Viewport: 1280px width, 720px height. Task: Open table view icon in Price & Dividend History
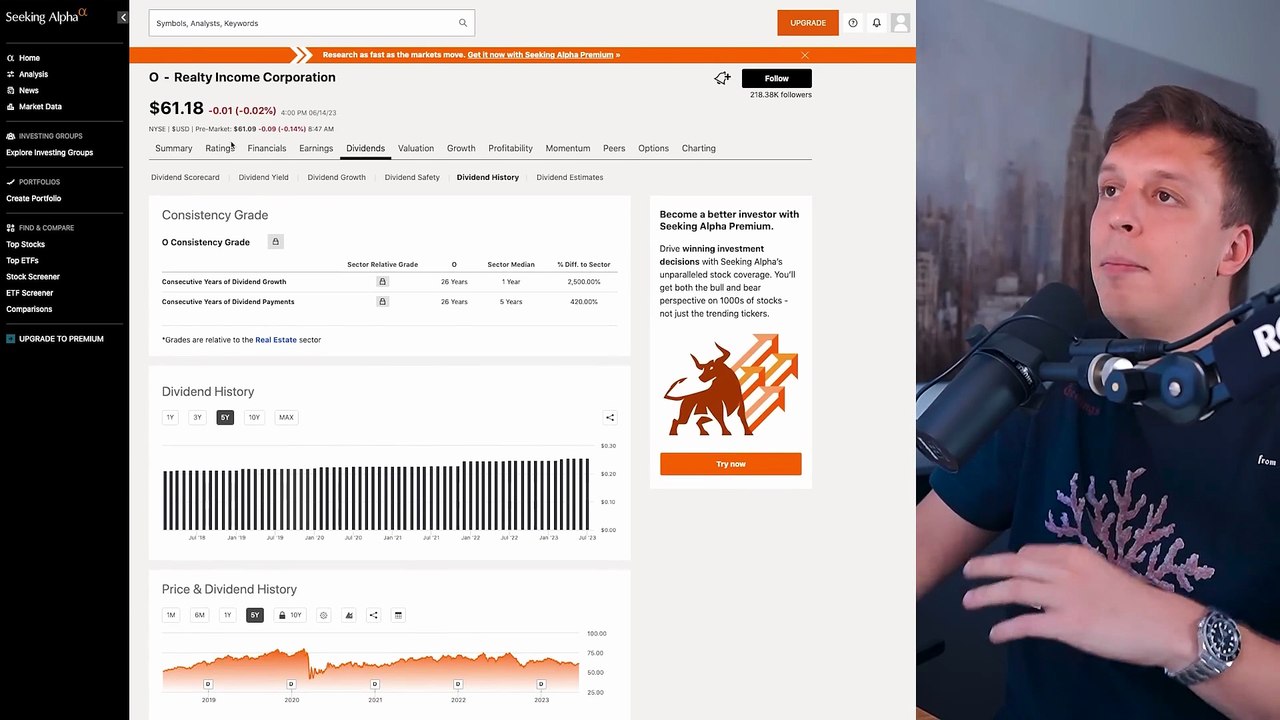click(x=398, y=616)
